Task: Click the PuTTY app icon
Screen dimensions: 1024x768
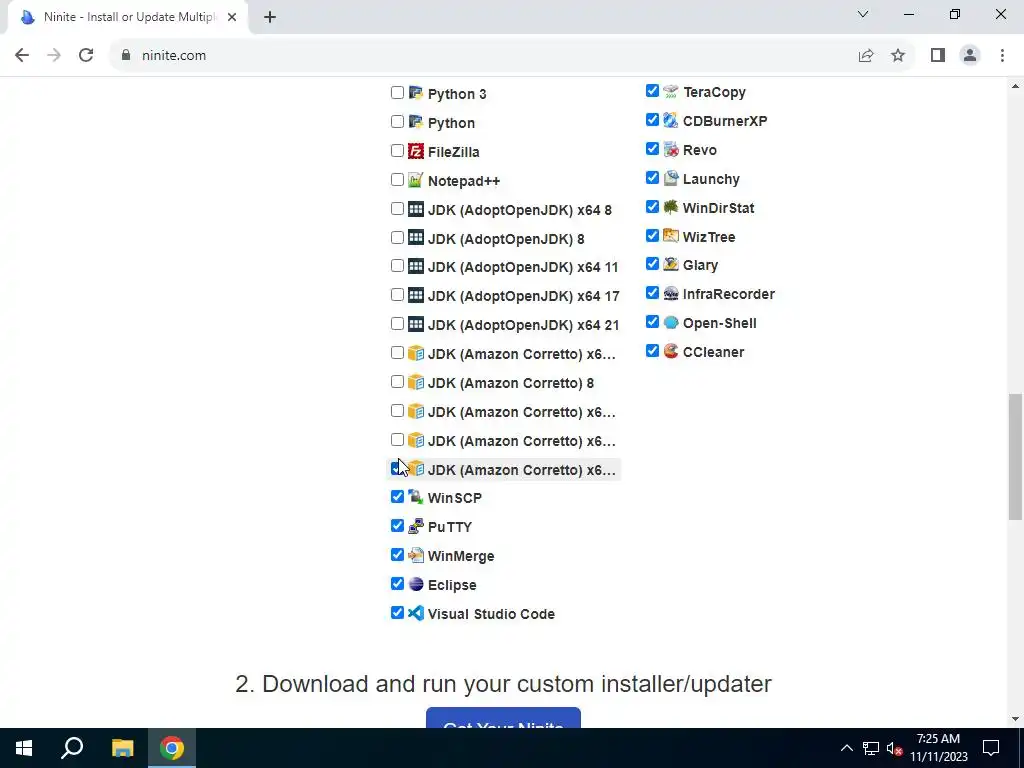Action: (x=415, y=526)
